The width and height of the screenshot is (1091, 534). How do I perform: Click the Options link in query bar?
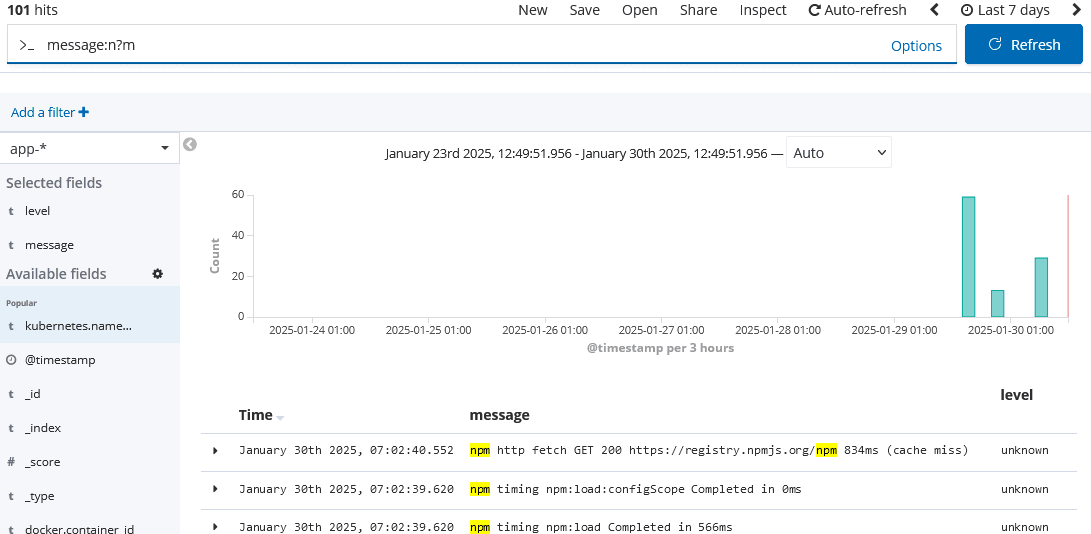(x=916, y=46)
